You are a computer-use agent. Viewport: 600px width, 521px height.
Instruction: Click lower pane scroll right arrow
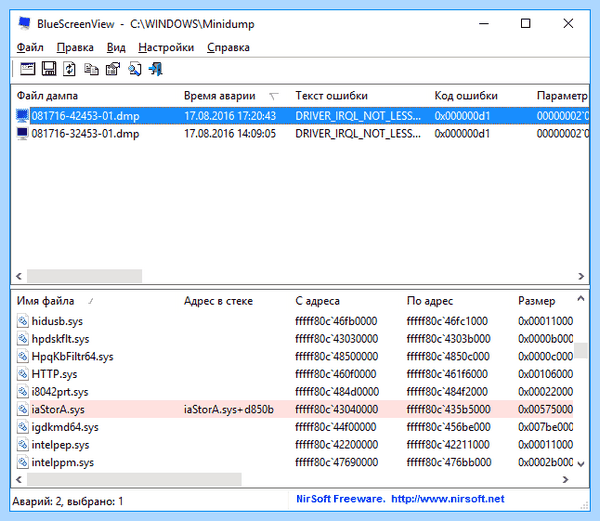(x=565, y=479)
